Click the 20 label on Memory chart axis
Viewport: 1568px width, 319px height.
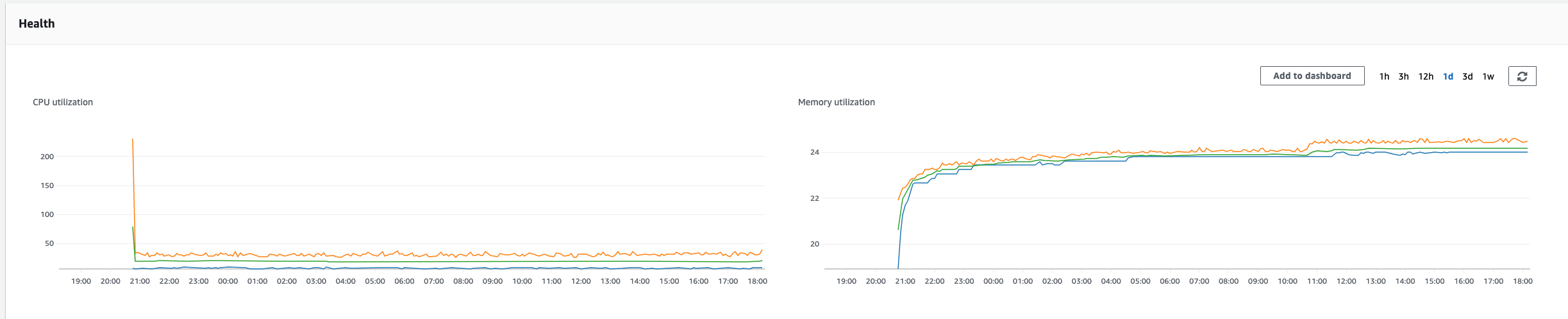click(x=815, y=244)
